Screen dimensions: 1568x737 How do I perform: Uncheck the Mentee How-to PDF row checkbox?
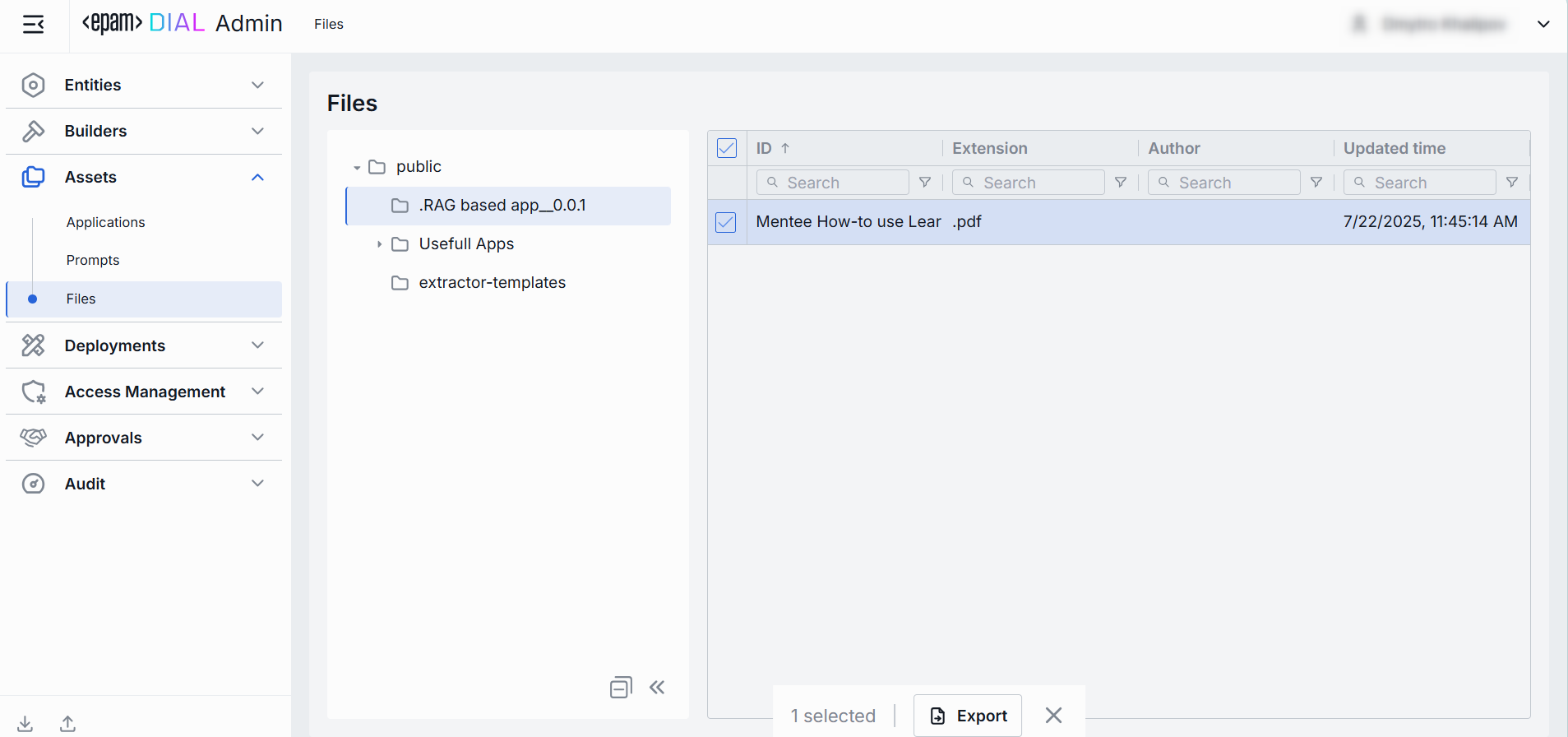coord(726,222)
